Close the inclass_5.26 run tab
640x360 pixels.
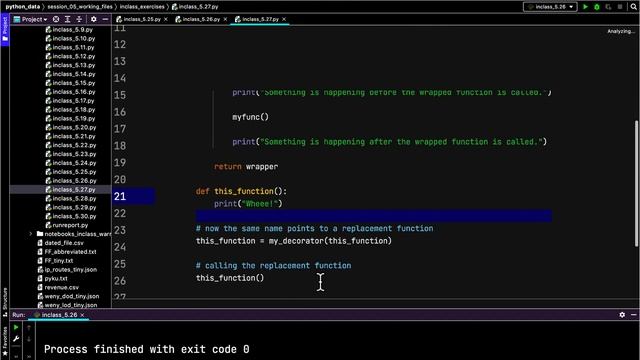pyautogui.click(x=82, y=315)
